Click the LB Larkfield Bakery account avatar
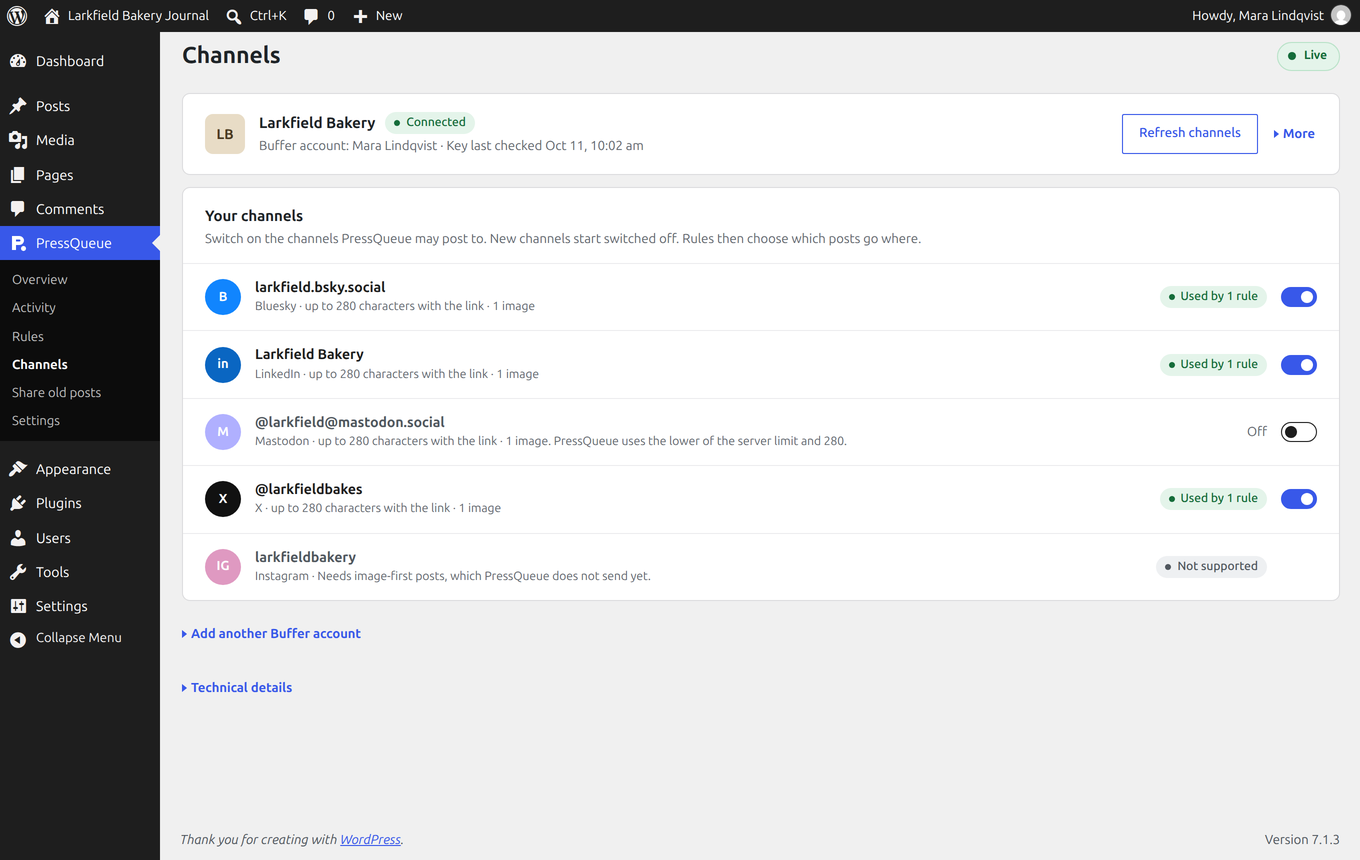 tap(225, 134)
